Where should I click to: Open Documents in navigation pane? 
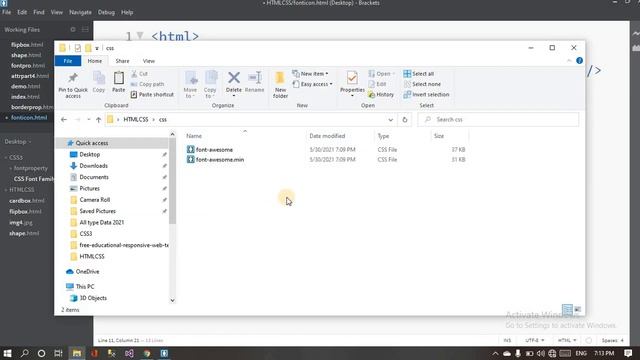[x=94, y=177]
